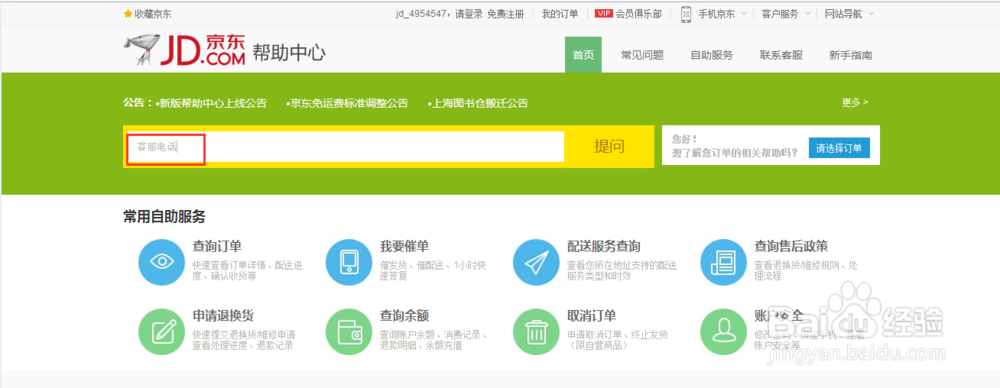1000x388 pixels.
Task: Open the 我的订单 link
Action: pyautogui.click(x=560, y=14)
